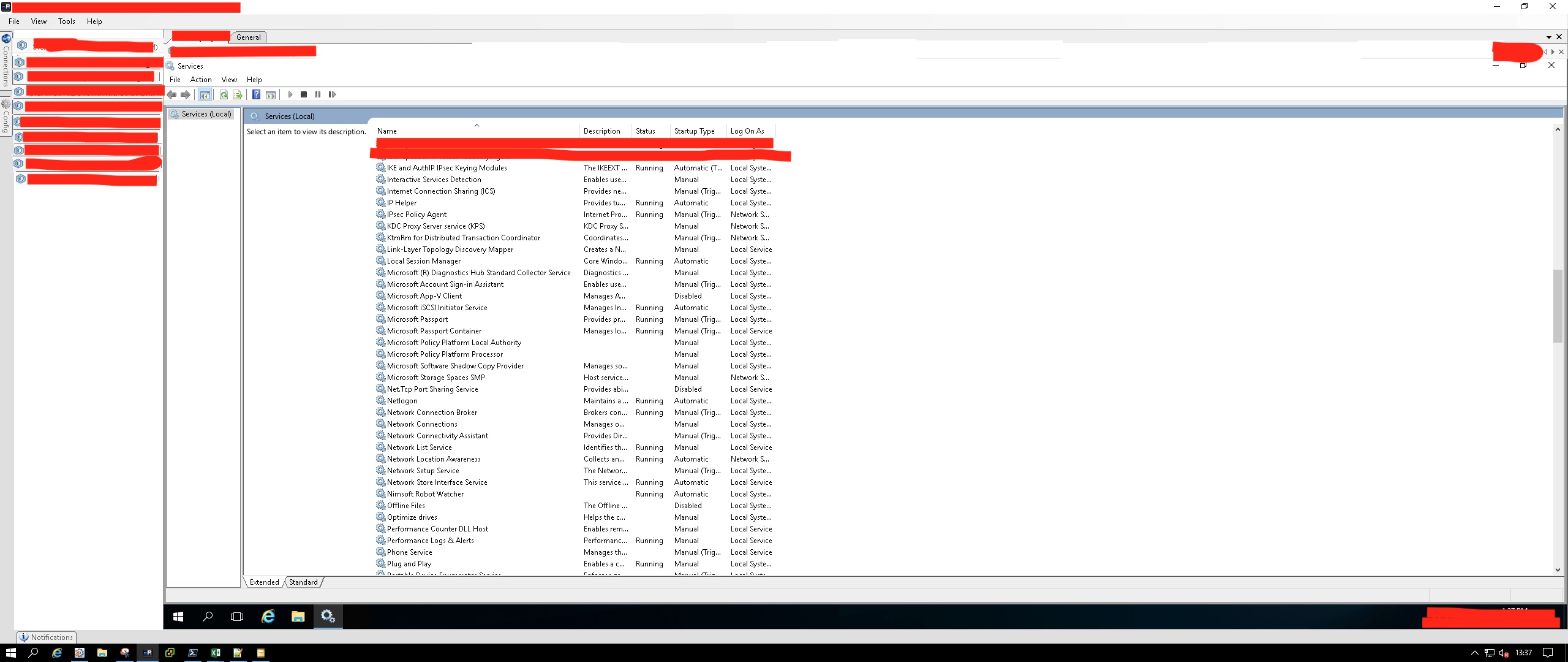Start the selected service with the play icon

tap(290, 94)
